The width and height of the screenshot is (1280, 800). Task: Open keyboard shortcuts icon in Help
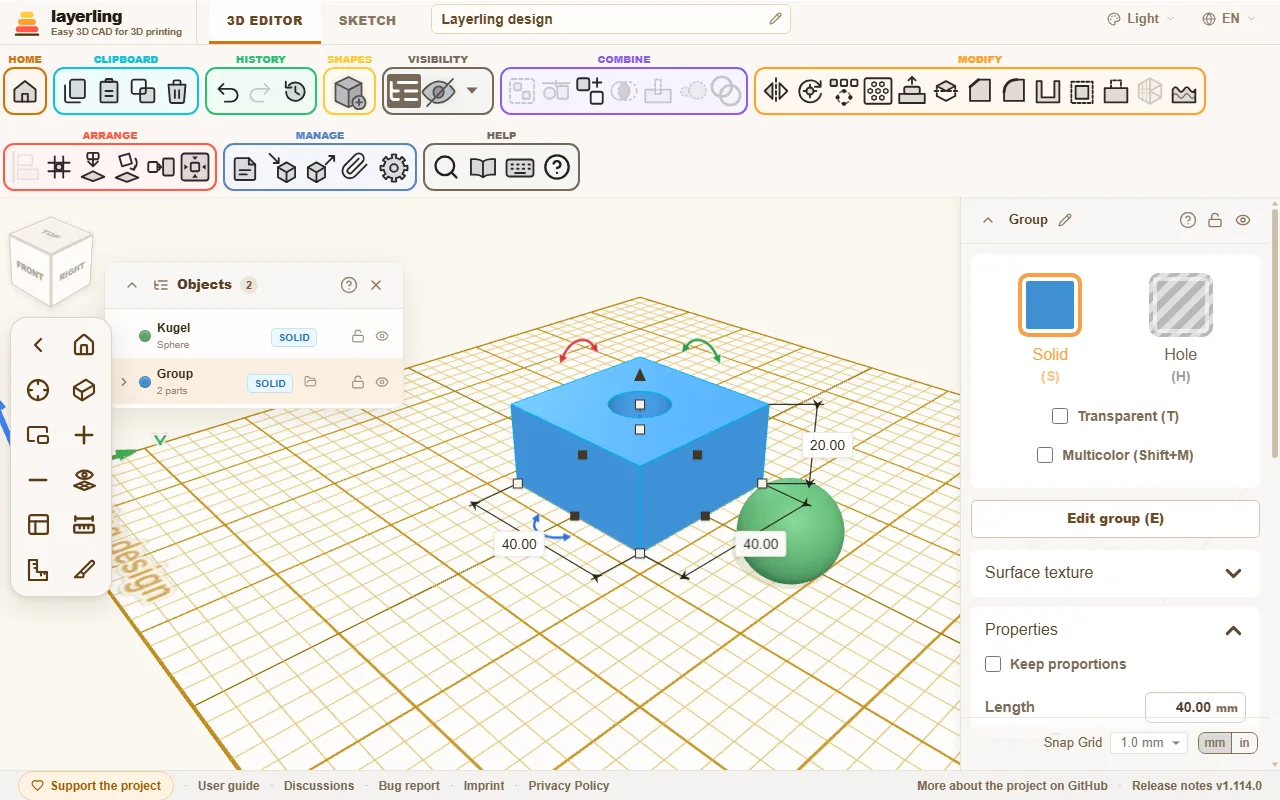(520, 167)
